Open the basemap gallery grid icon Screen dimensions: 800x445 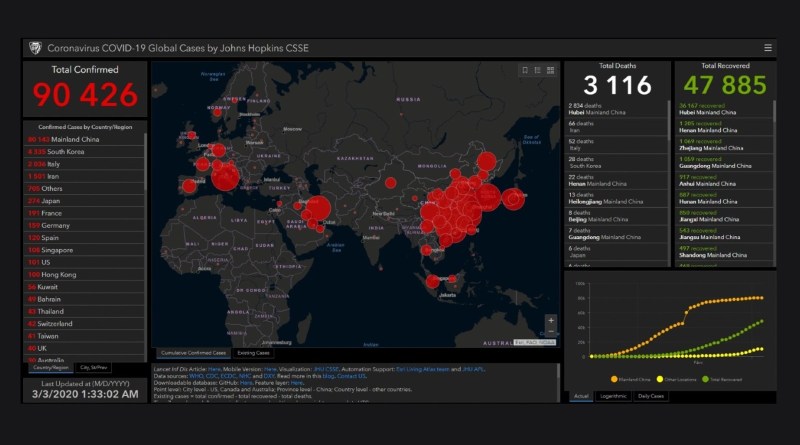click(x=550, y=70)
